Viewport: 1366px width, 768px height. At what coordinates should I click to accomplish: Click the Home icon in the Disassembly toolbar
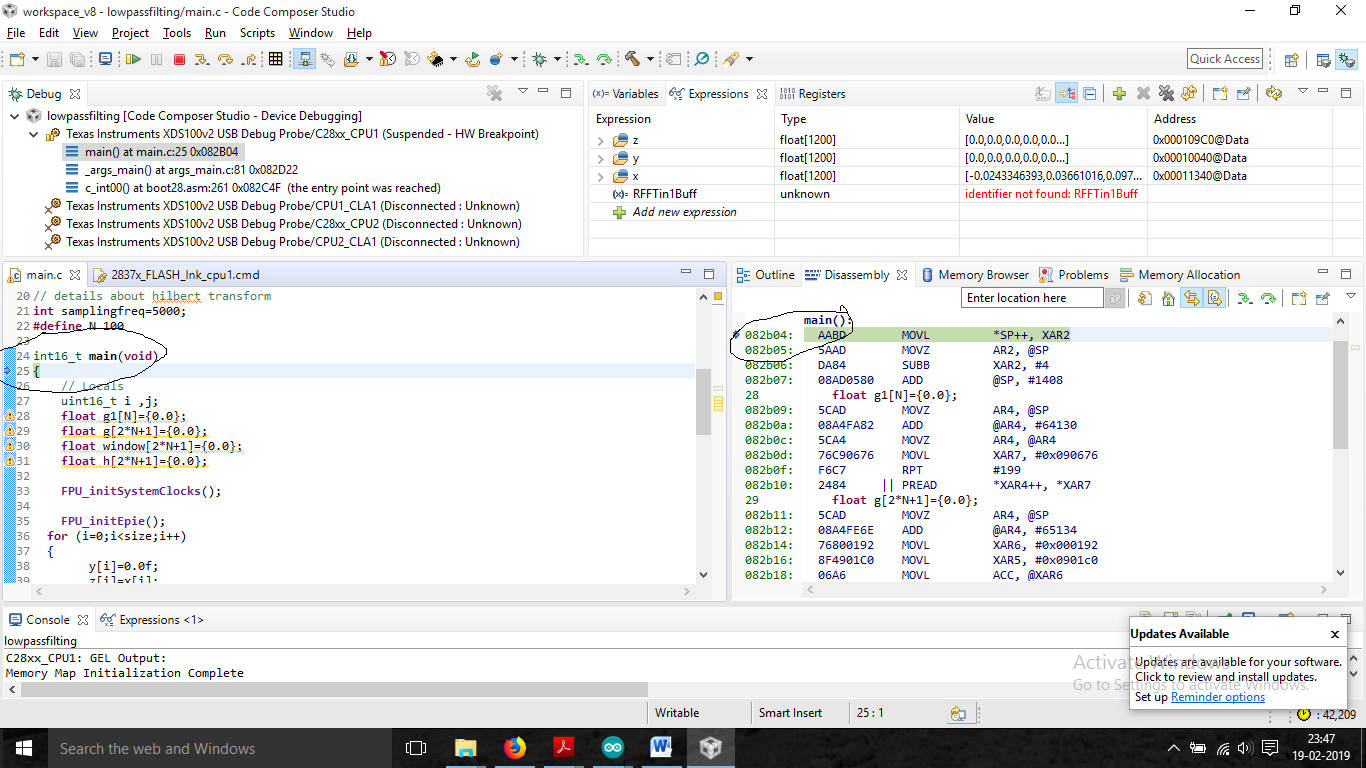click(1167, 297)
